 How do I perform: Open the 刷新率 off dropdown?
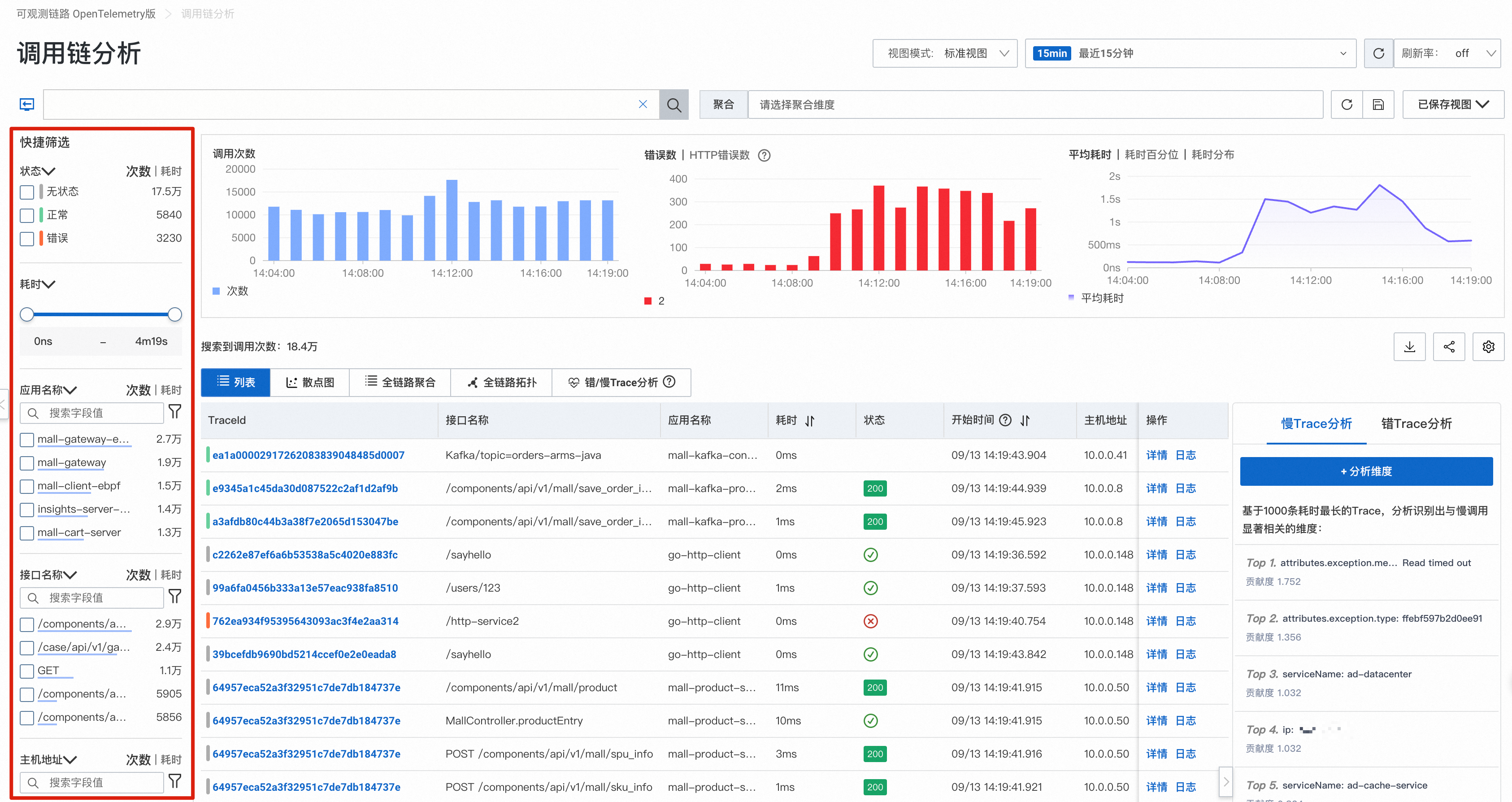1447,53
